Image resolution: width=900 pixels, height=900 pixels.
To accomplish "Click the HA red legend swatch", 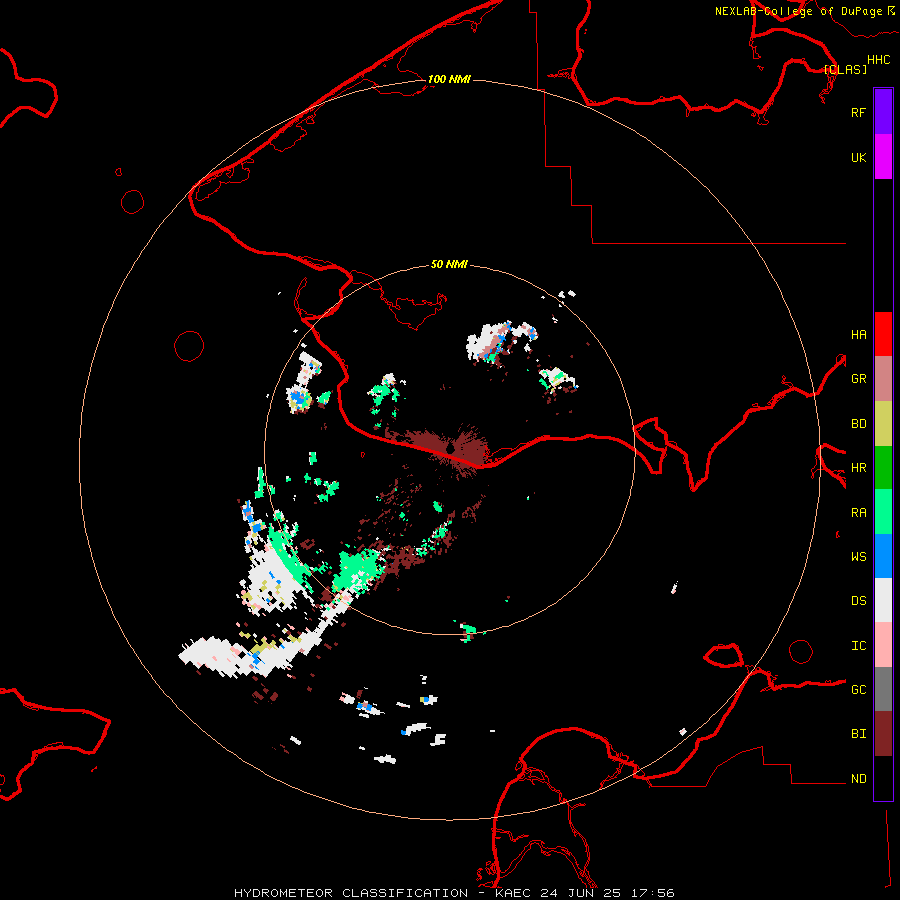I will coord(883,334).
